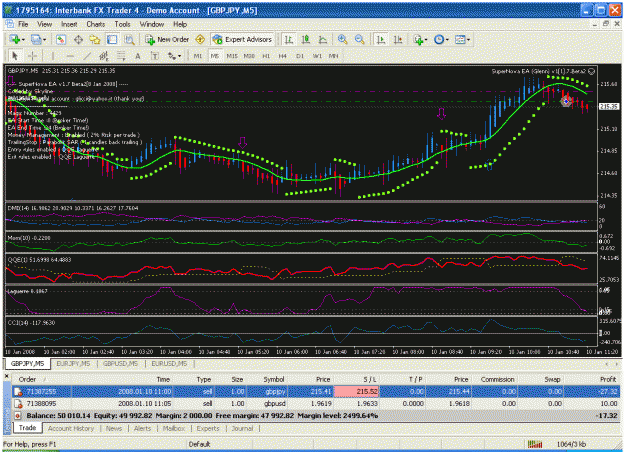Select the crosshair tool

pos(33,56)
